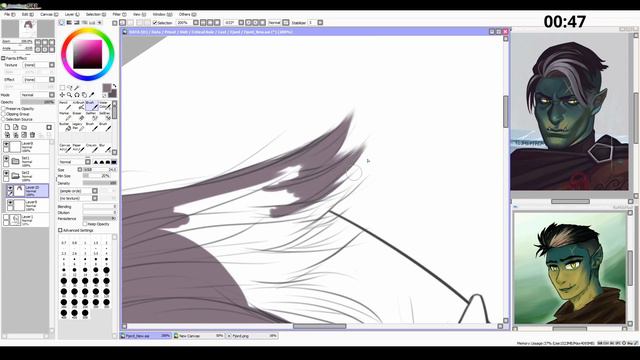This screenshot has height=360, width=640.
Task: Click the bottom reference portrait image
Action: [x=570, y=268]
